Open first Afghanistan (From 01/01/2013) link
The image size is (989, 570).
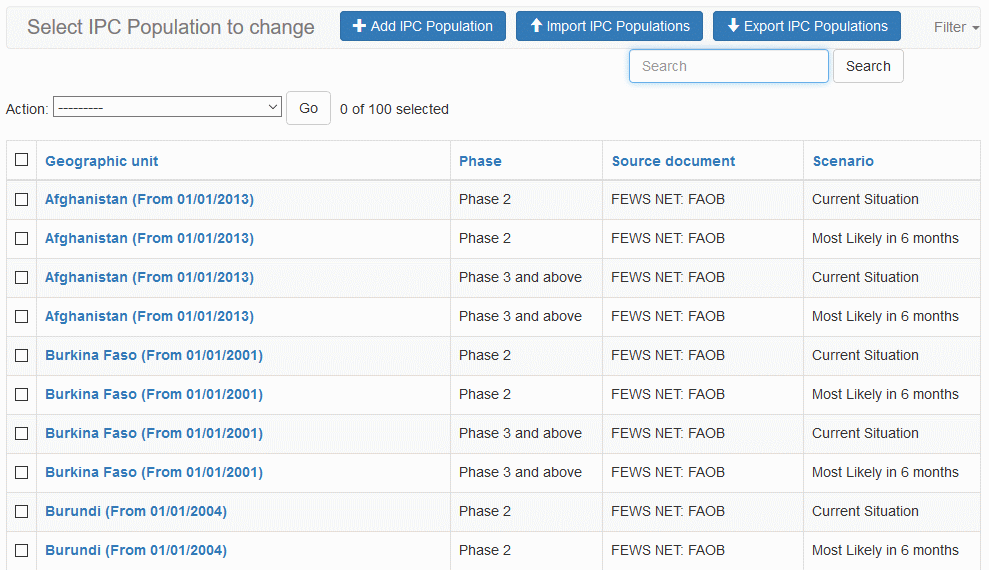click(149, 199)
